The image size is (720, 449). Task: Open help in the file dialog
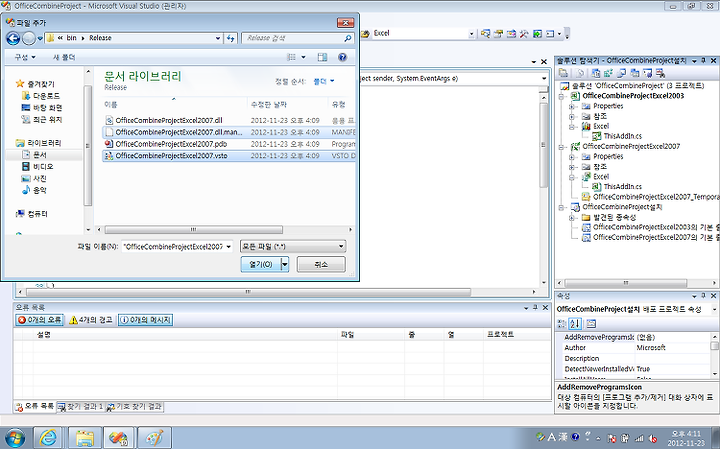click(342, 57)
